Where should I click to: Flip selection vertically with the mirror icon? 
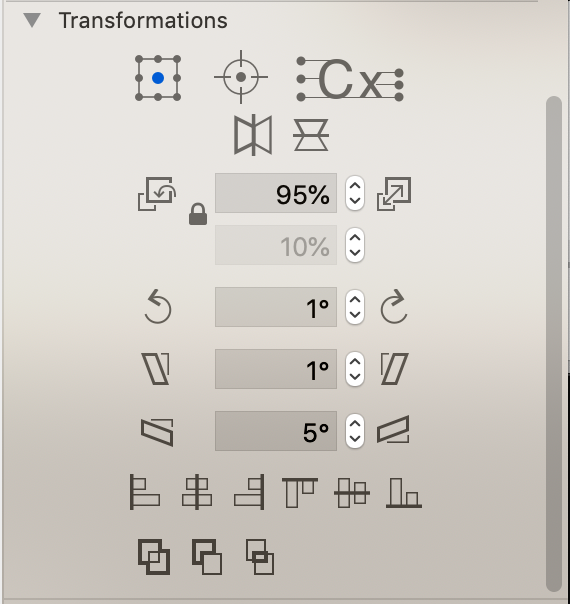coord(311,135)
